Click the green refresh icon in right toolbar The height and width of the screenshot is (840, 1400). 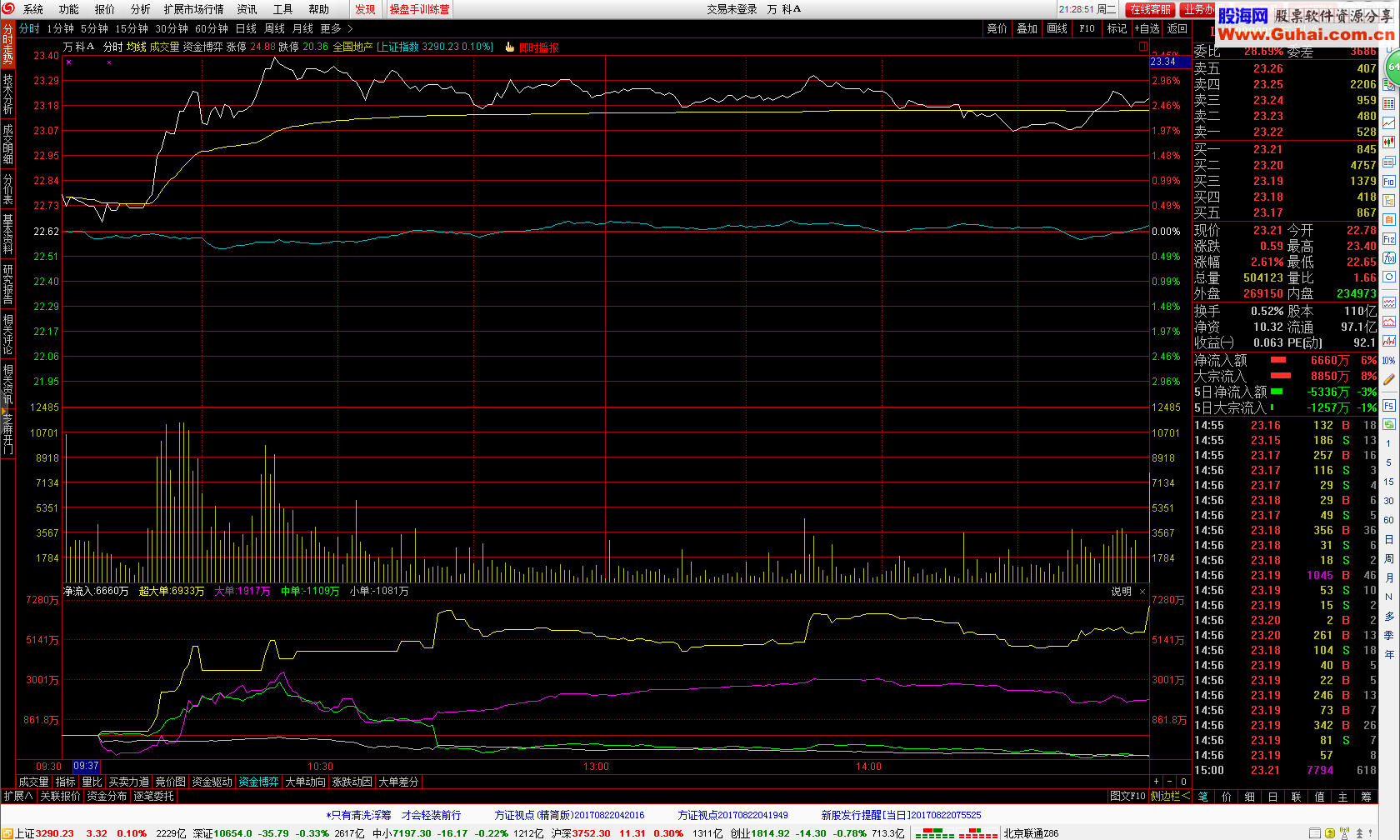pyautogui.click(x=1389, y=425)
